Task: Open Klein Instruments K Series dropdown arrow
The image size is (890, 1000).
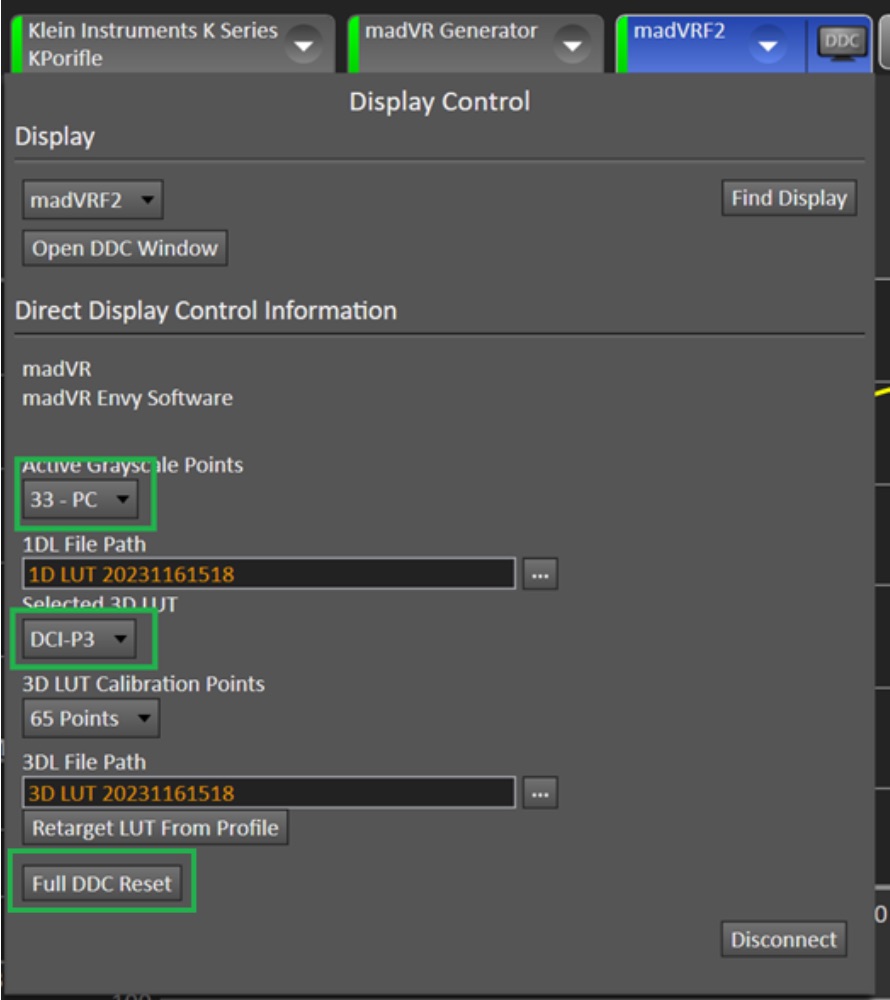Action: click(303, 45)
